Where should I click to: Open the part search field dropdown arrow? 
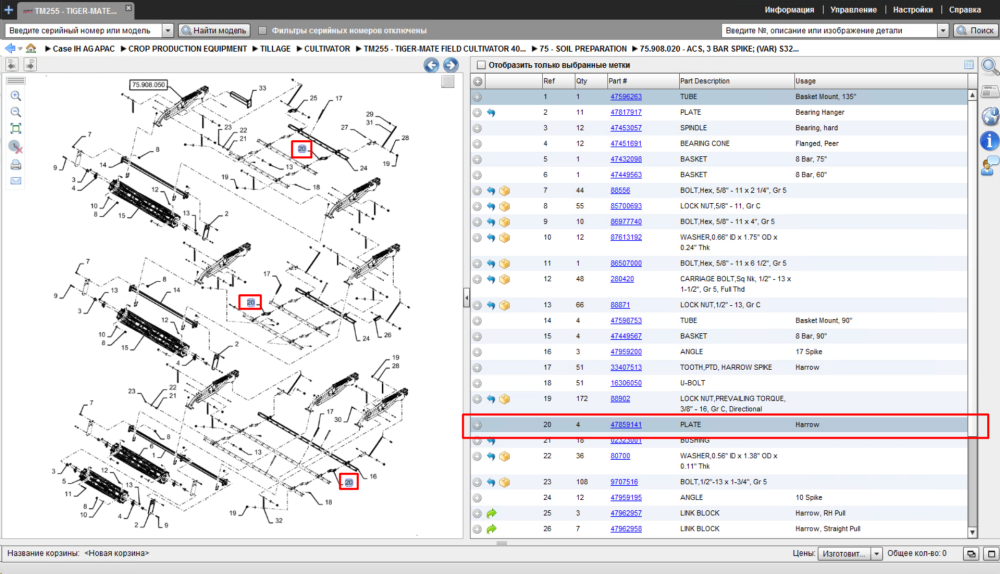click(943, 30)
